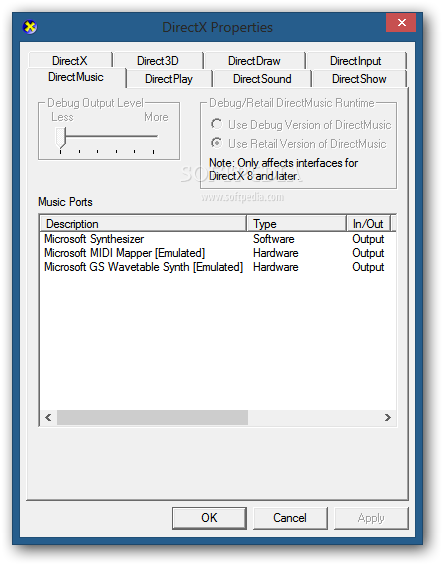Select Microsoft MIDI Mapper [Emulated] row
The width and height of the screenshot is (443, 565).
pyautogui.click(x=218, y=253)
